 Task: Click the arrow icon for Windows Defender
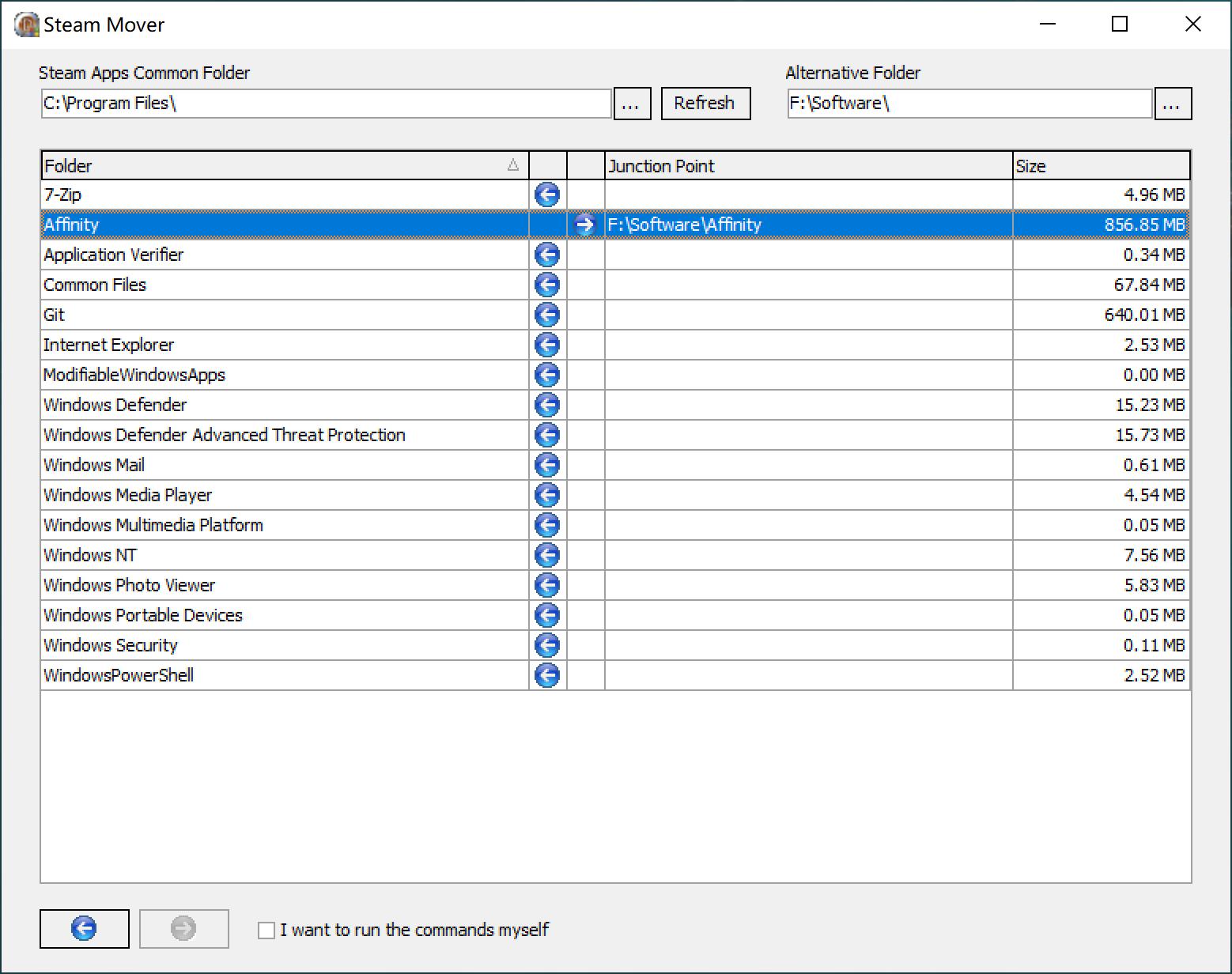point(547,405)
